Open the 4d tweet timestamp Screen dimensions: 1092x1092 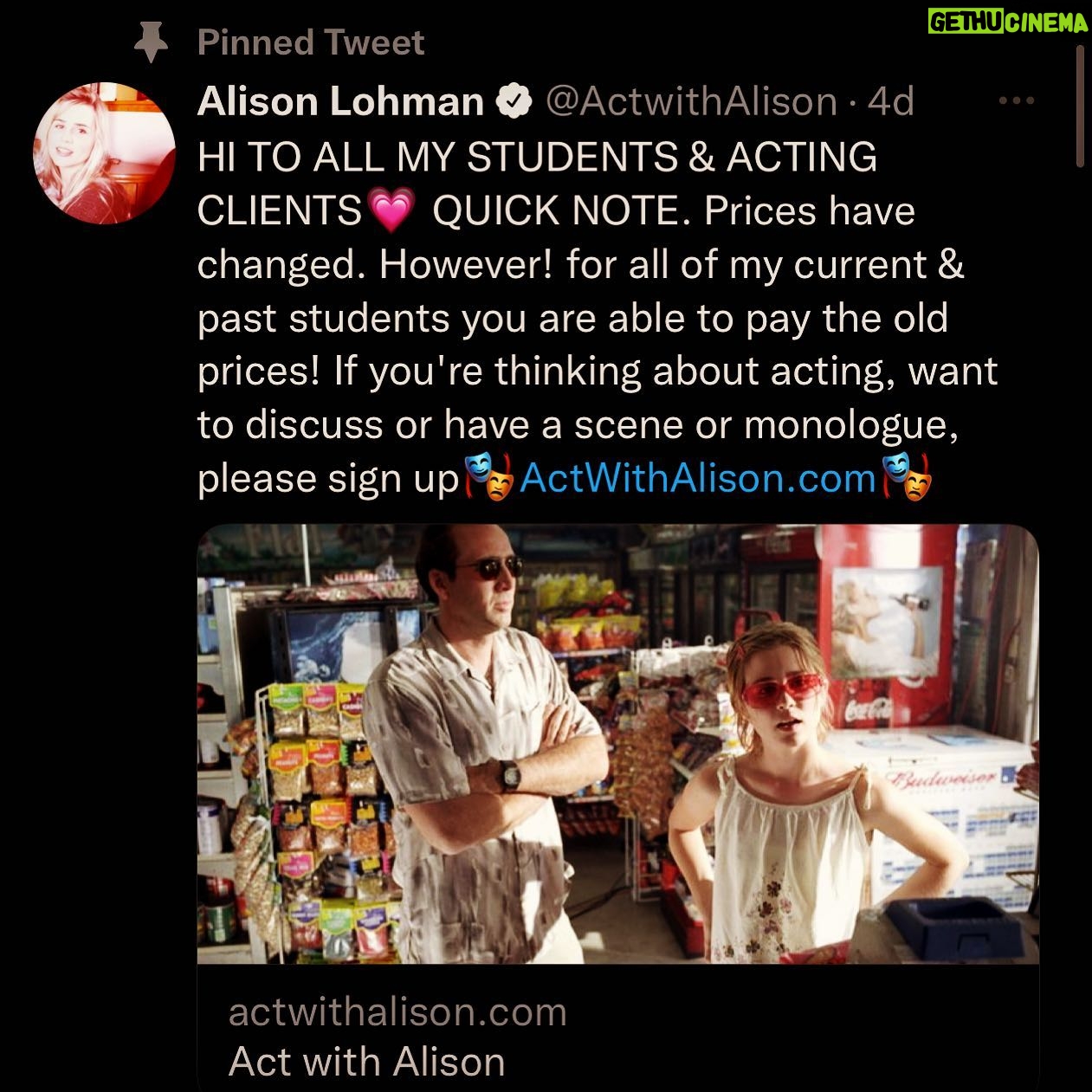(x=891, y=101)
